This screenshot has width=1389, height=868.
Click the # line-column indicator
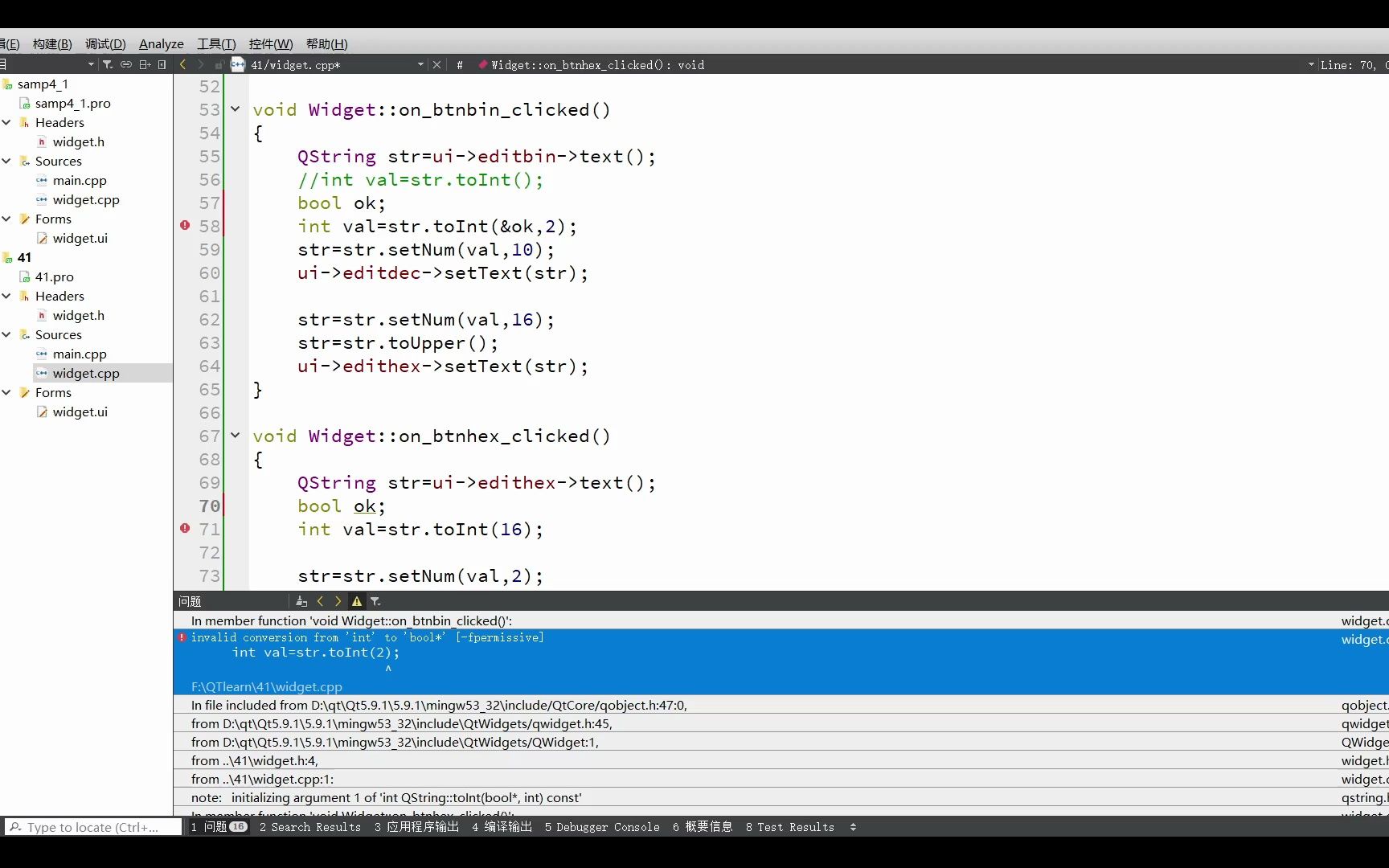[460, 65]
